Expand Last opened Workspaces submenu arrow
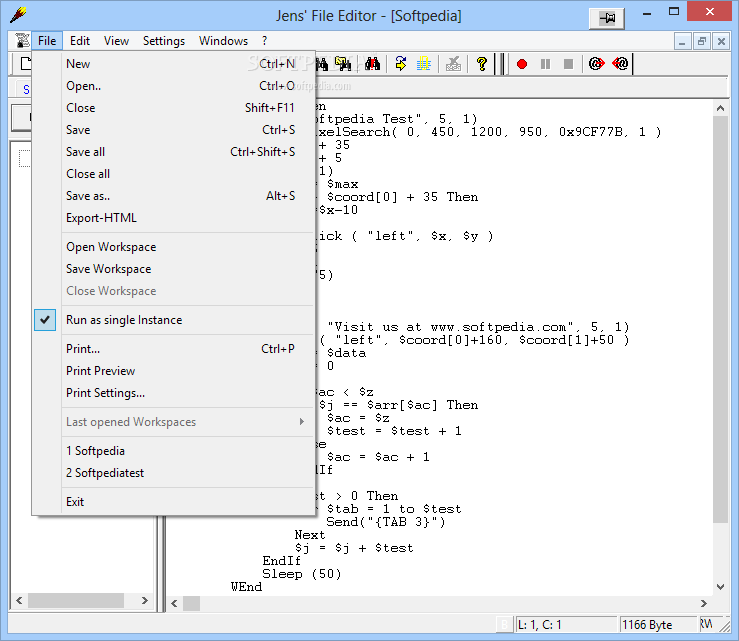This screenshot has width=739, height=641. point(302,422)
